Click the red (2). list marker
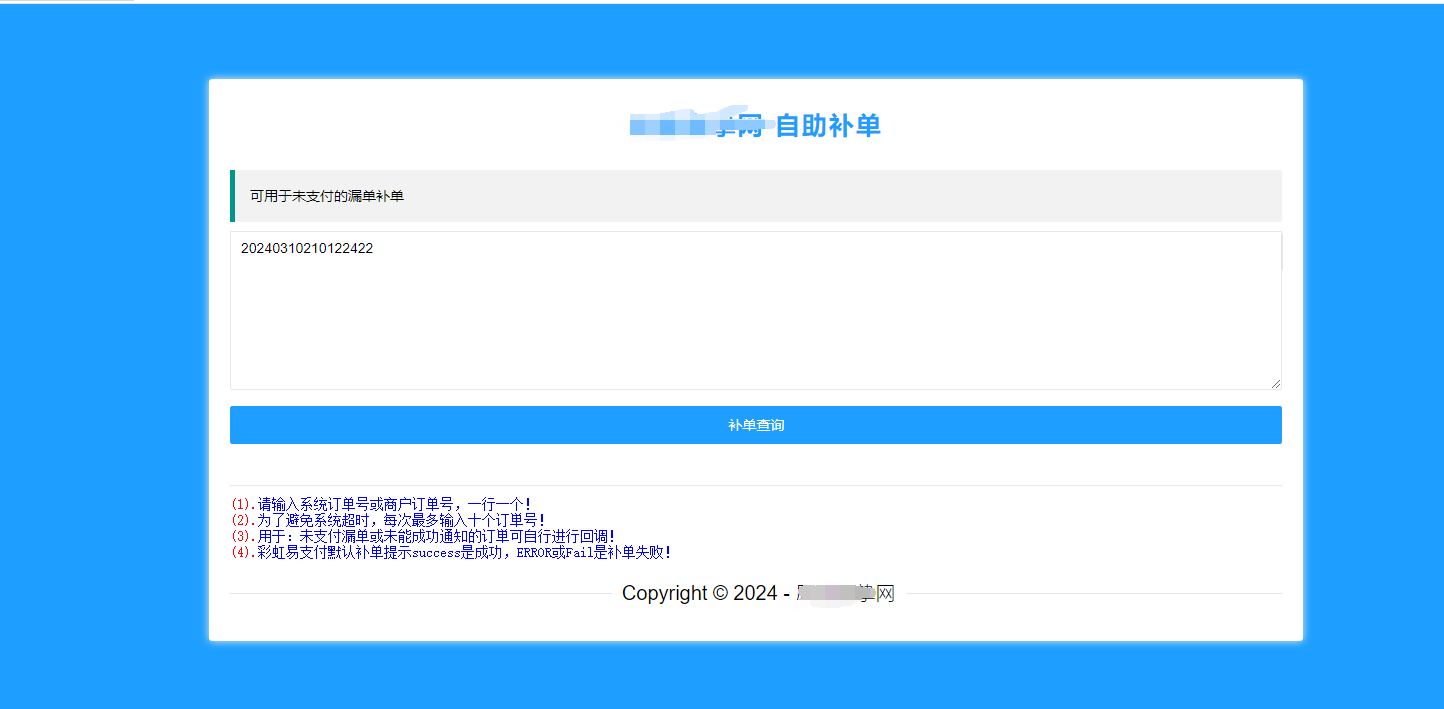Screen dimensions: 1444x709 [243, 521]
